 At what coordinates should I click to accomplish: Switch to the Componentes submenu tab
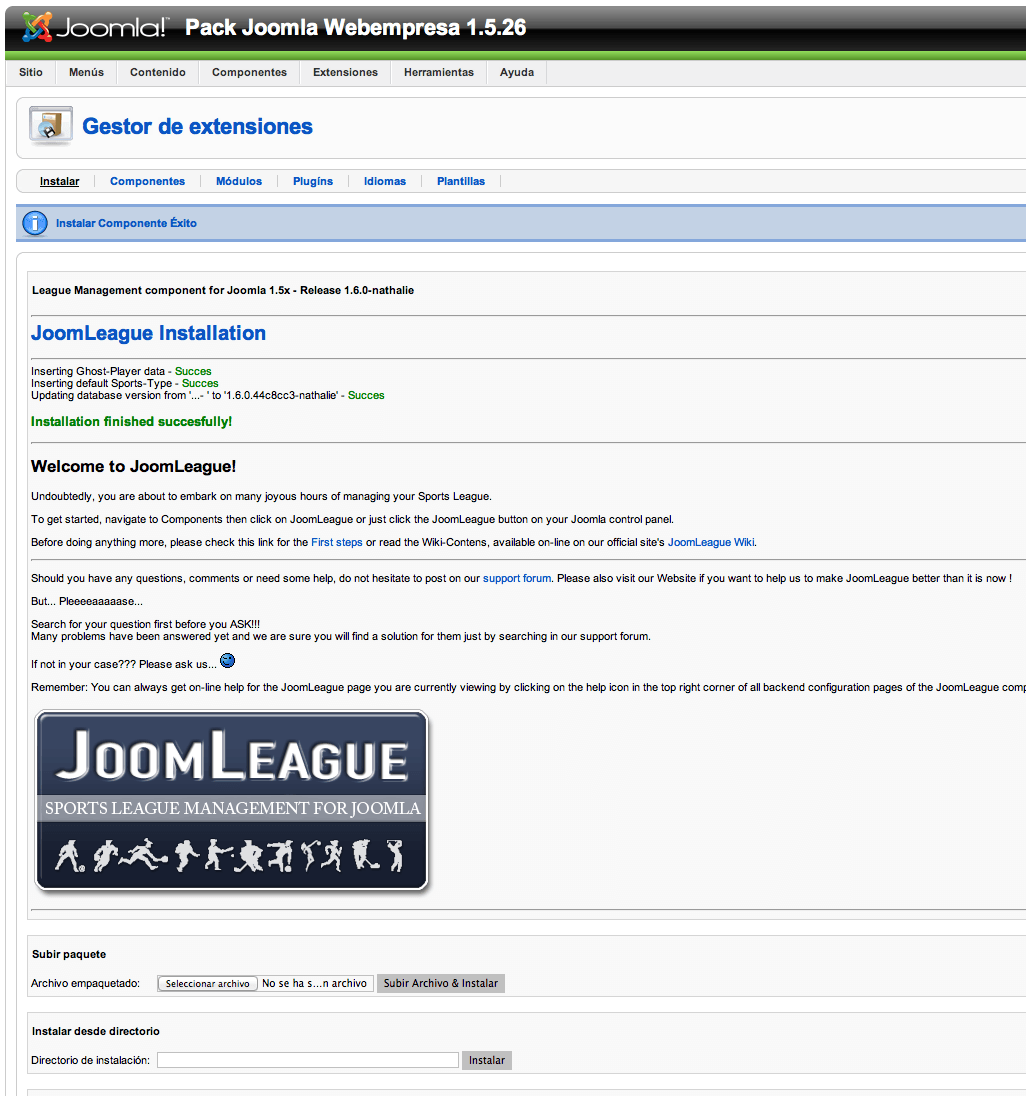(x=147, y=182)
